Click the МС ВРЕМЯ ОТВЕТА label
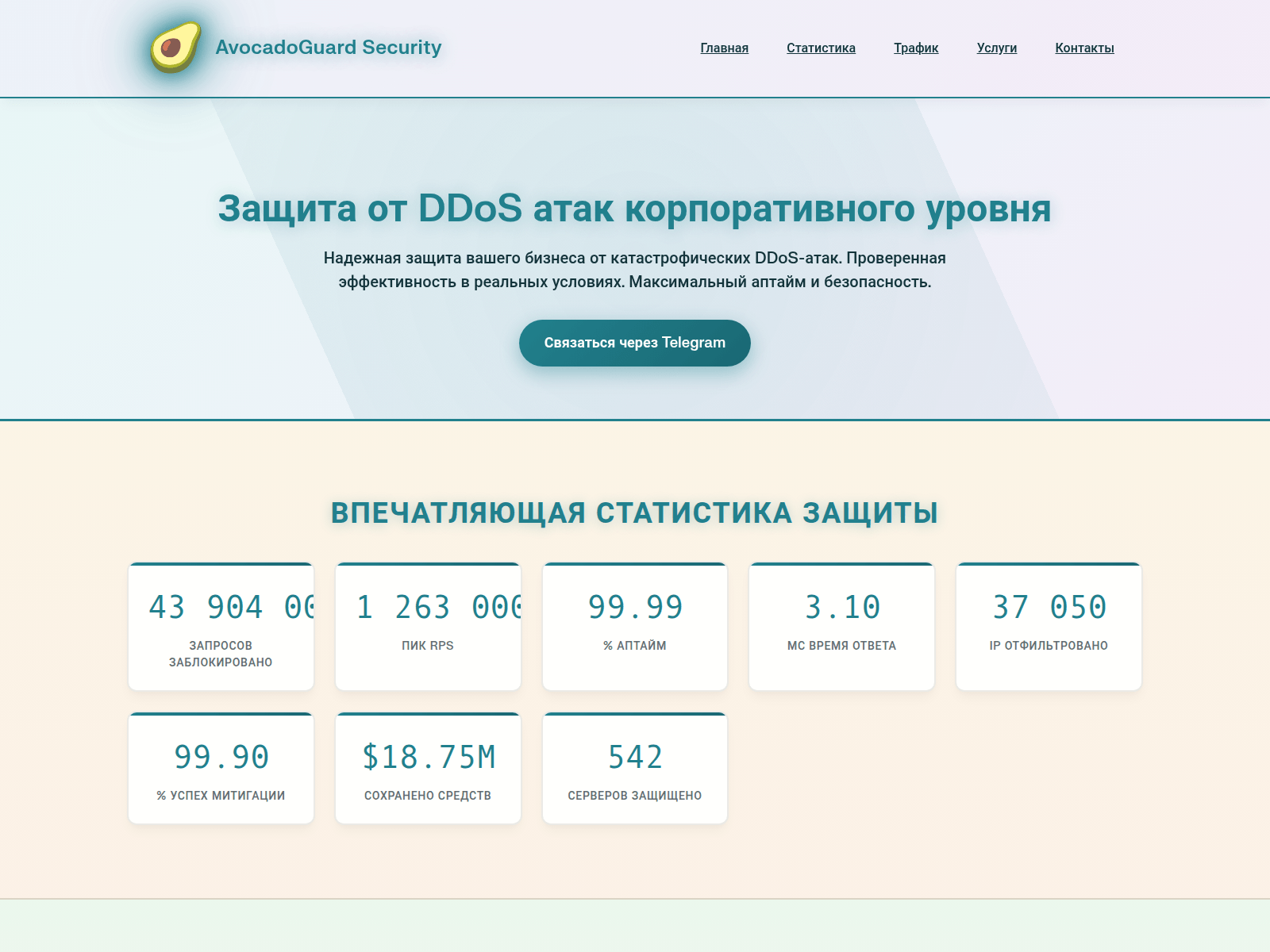This screenshot has width=1270, height=952. pyautogui.click(x=841, y=646)
